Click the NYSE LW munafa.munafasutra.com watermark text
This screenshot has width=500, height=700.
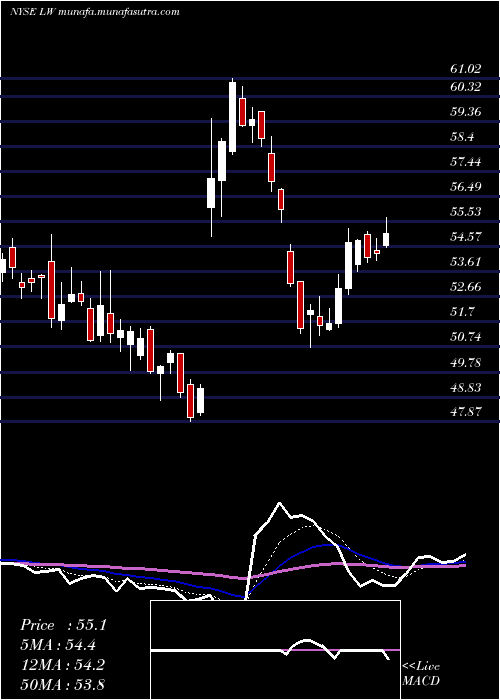click(95, 12)
